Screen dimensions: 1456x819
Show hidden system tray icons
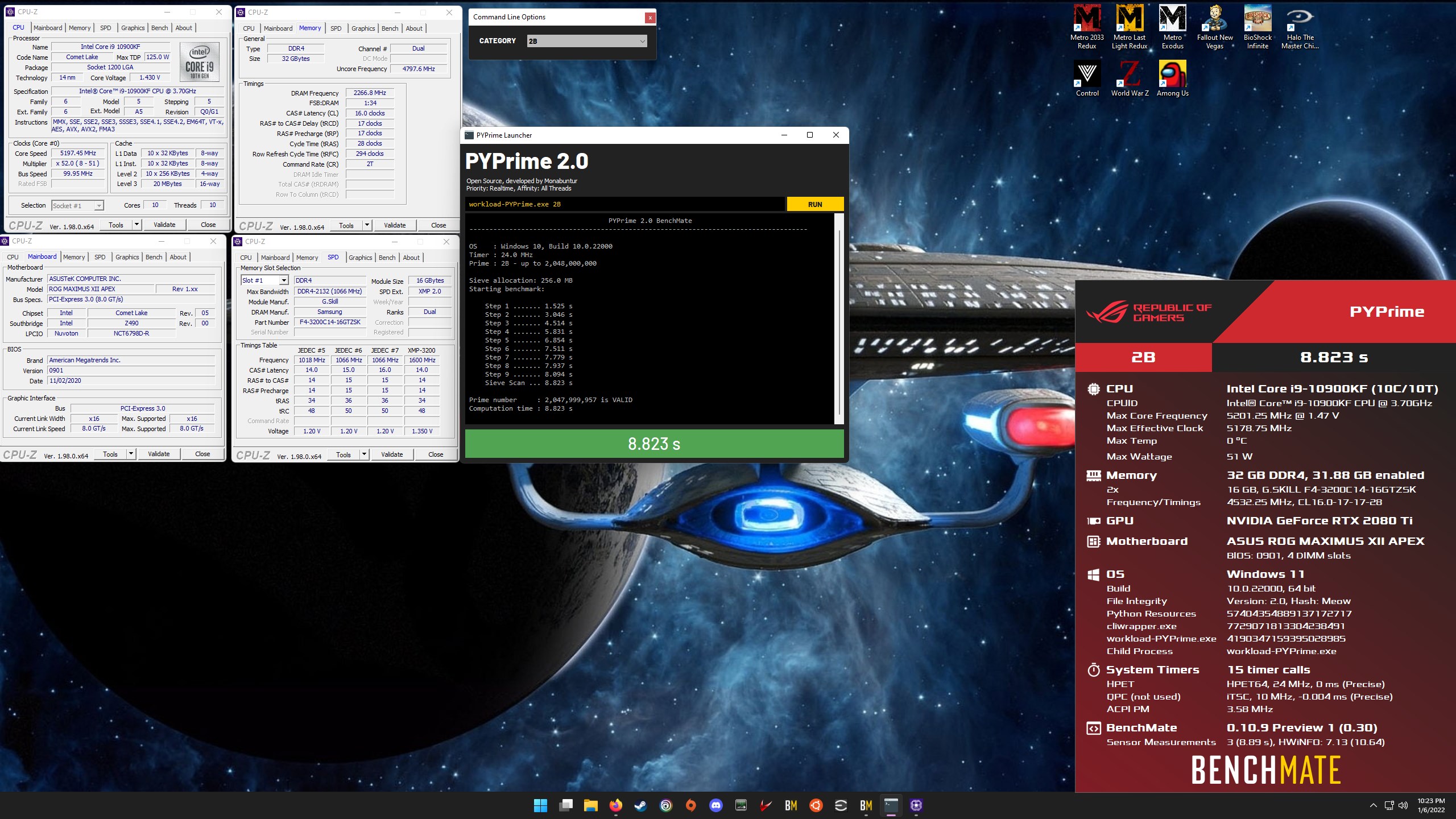(x=1373, y=805)
